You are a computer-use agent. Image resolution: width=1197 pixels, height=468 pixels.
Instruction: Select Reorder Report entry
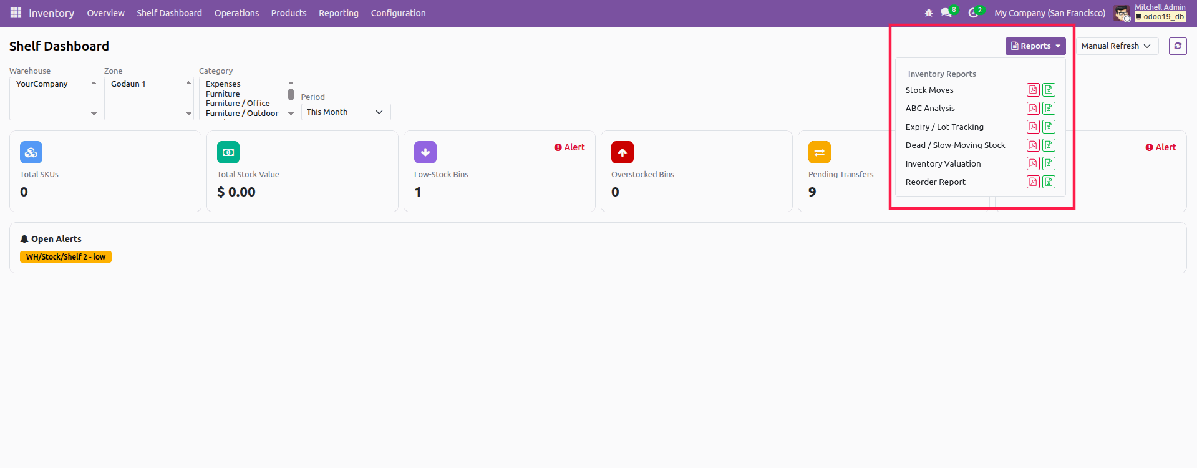tap(935, 182)
